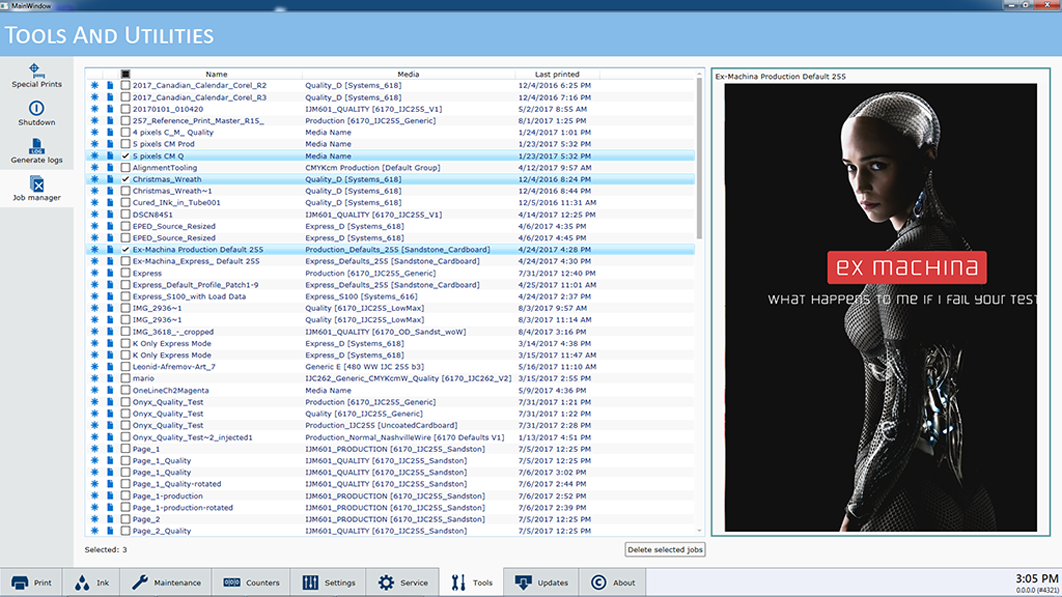Click the Delete selected jobs button
This screenshot has height=597, width=1062.
[x=665, y=550]
